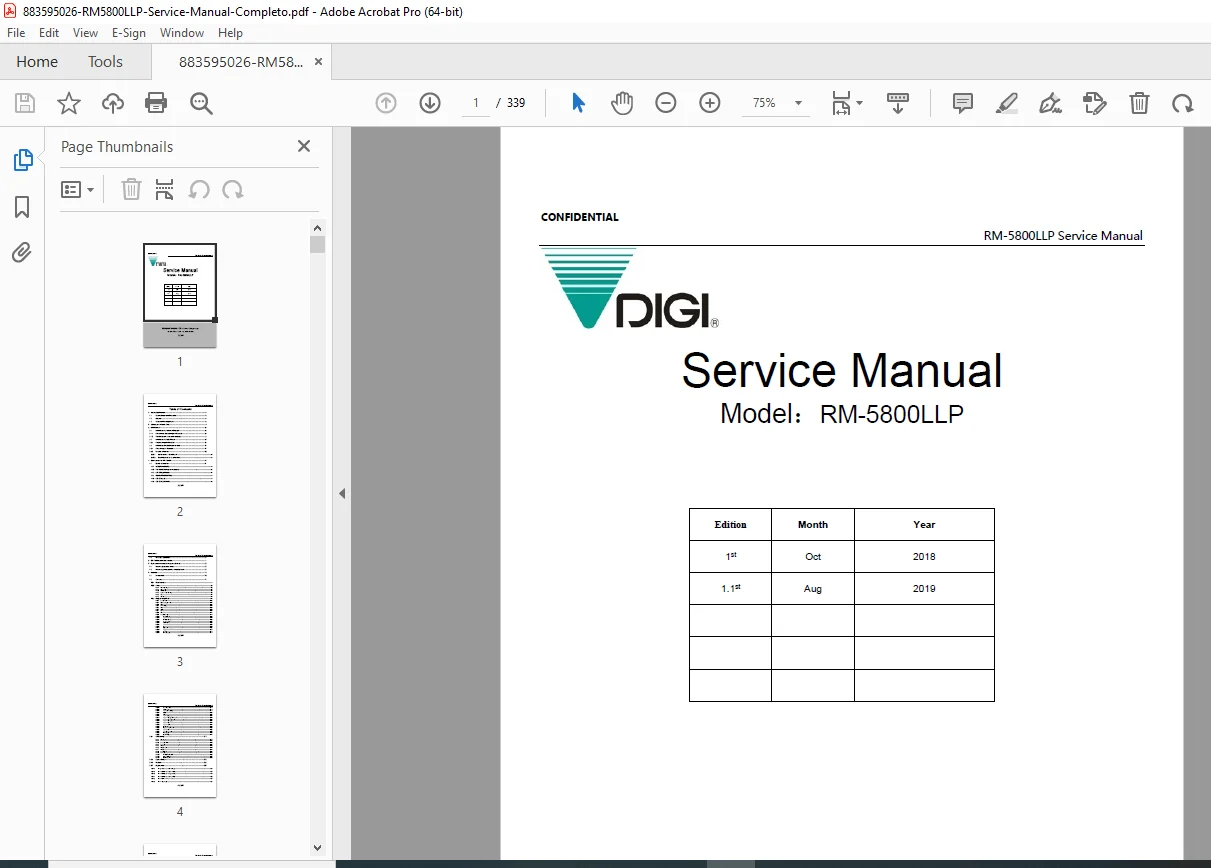Select the Highlight text tool
The image size is (1211, 868).
pyautogui.click(x=1007, y=103)
